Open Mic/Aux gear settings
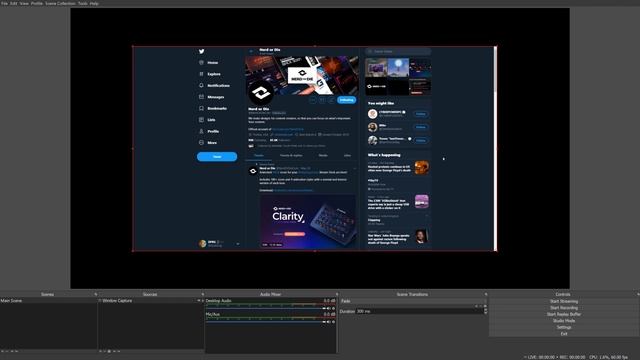Screen dimensions: 640x360 click(x=333, y=322)
